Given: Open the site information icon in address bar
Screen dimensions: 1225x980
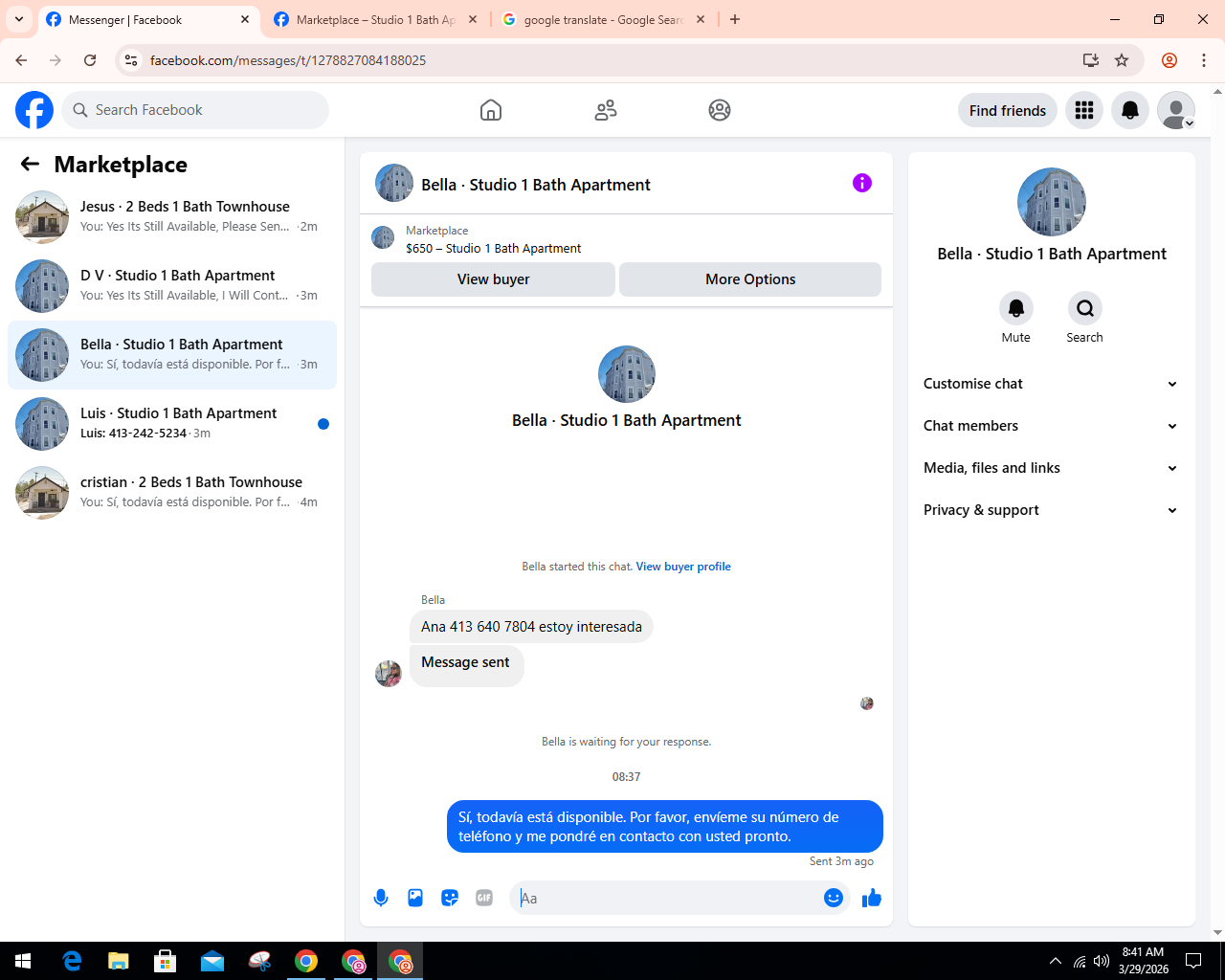Looking at the screenshot, I should [132, 60].
